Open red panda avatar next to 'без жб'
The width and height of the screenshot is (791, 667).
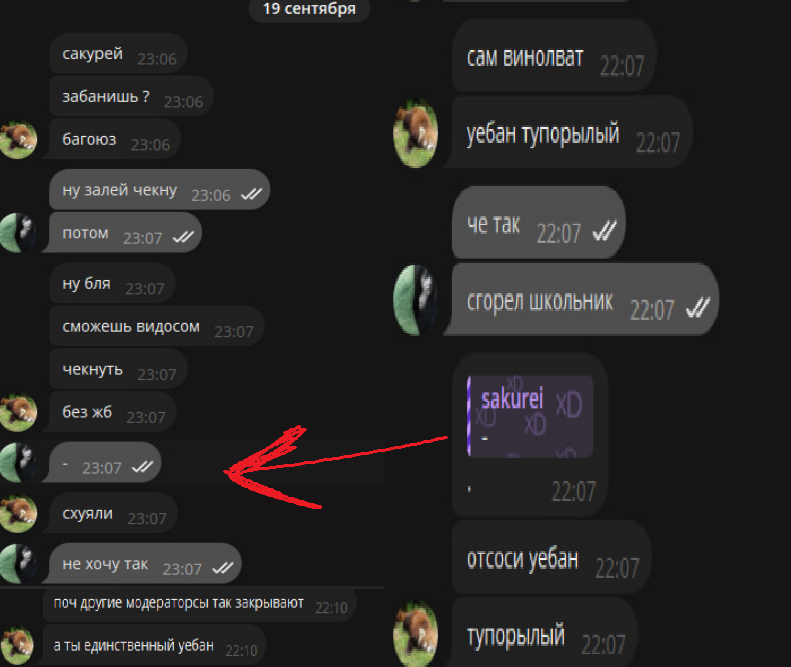18,412
